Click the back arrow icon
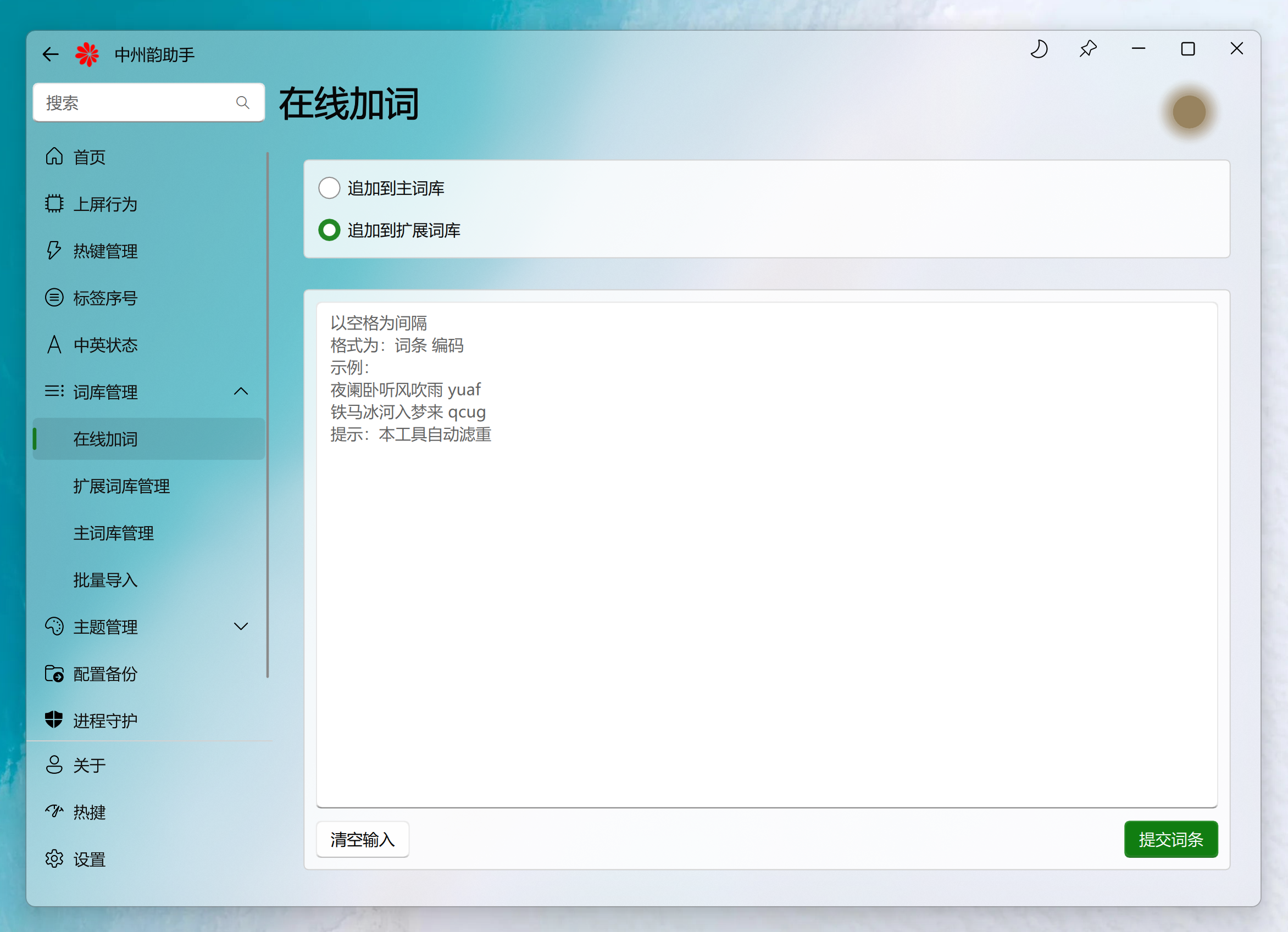Viewport: 1288px width, 932px height. tap(51, 54)
